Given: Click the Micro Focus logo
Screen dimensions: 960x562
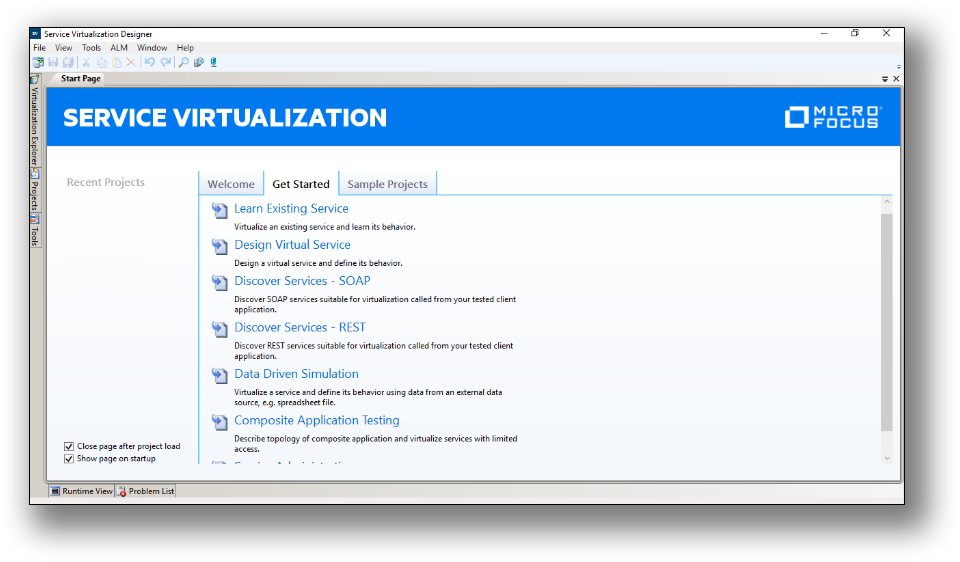Looking at the screenshot, I should coord(833,117).
